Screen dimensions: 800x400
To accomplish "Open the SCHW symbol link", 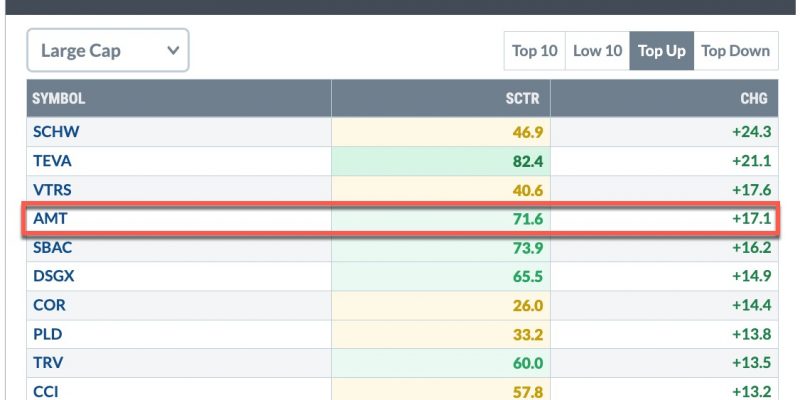I will tap(56, 132).
